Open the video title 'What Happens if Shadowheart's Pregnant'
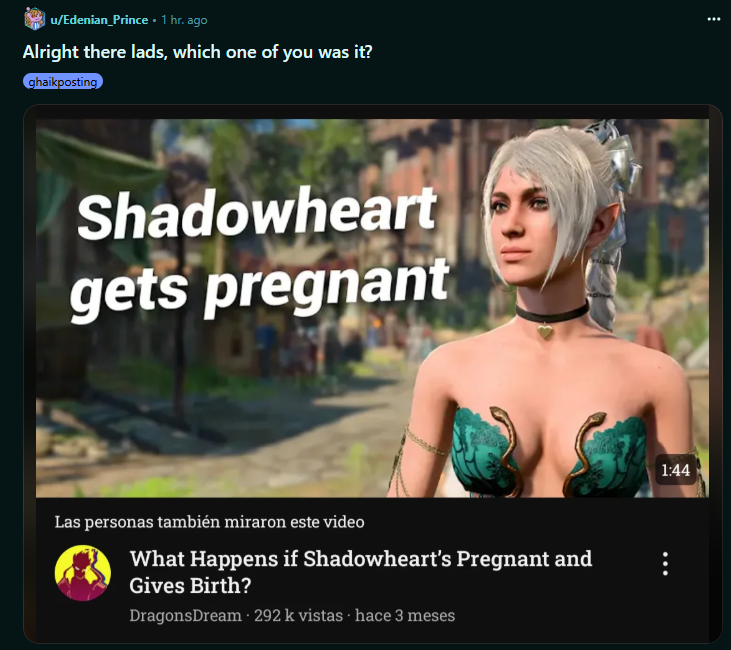Viewport: 731px width, 650px height. pos(360,572)
